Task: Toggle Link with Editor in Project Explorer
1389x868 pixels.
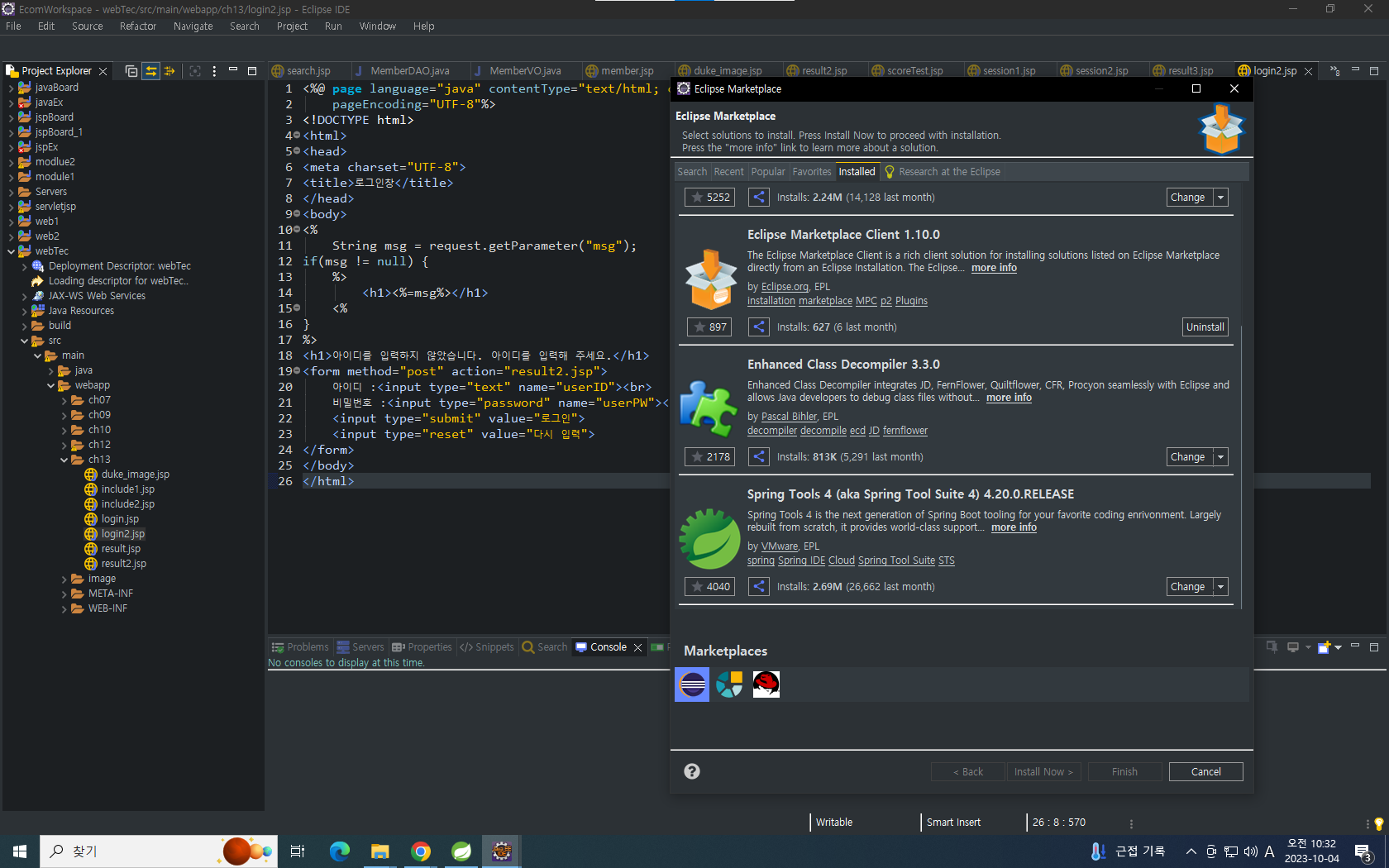Action: point(150,71)
